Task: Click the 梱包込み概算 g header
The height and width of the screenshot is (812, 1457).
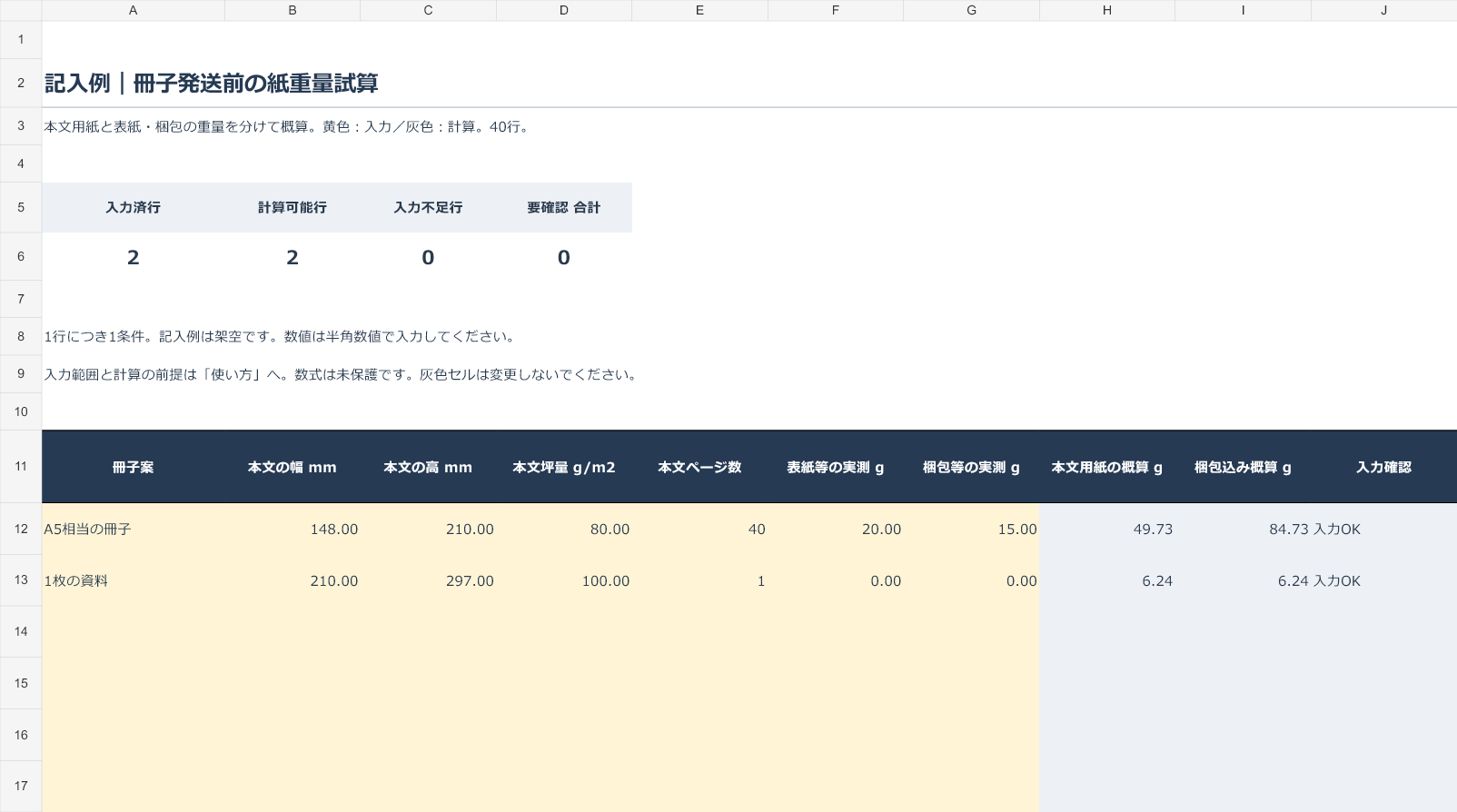Action: [1243, 467]
